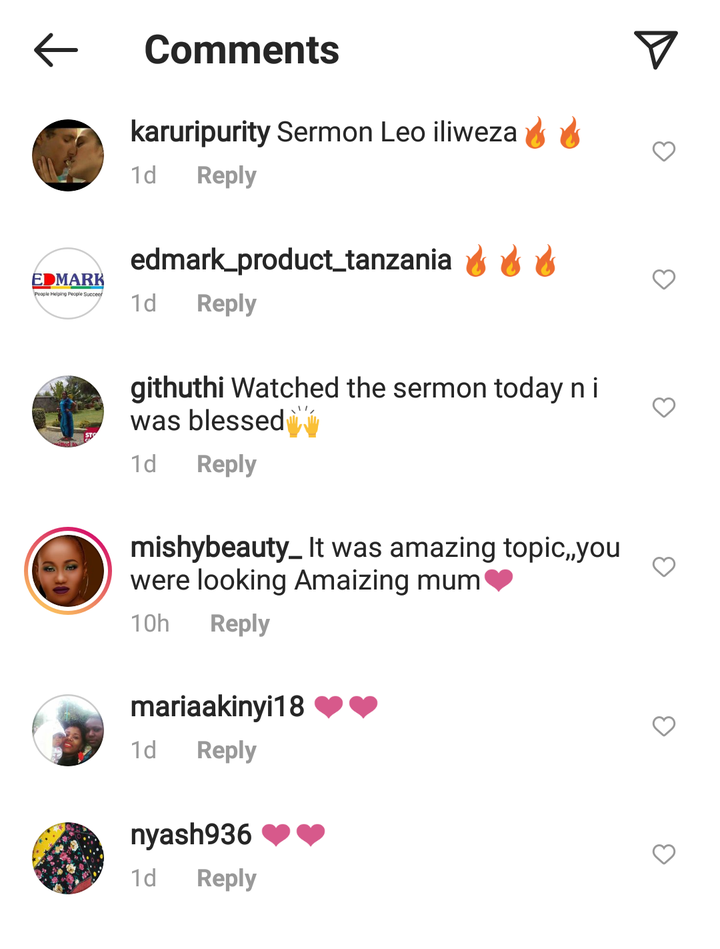Image resolution: width=720 pixels, height=949 pixels.
Task: Like githuthi's comment heart
Action: [x=664, y=407]
